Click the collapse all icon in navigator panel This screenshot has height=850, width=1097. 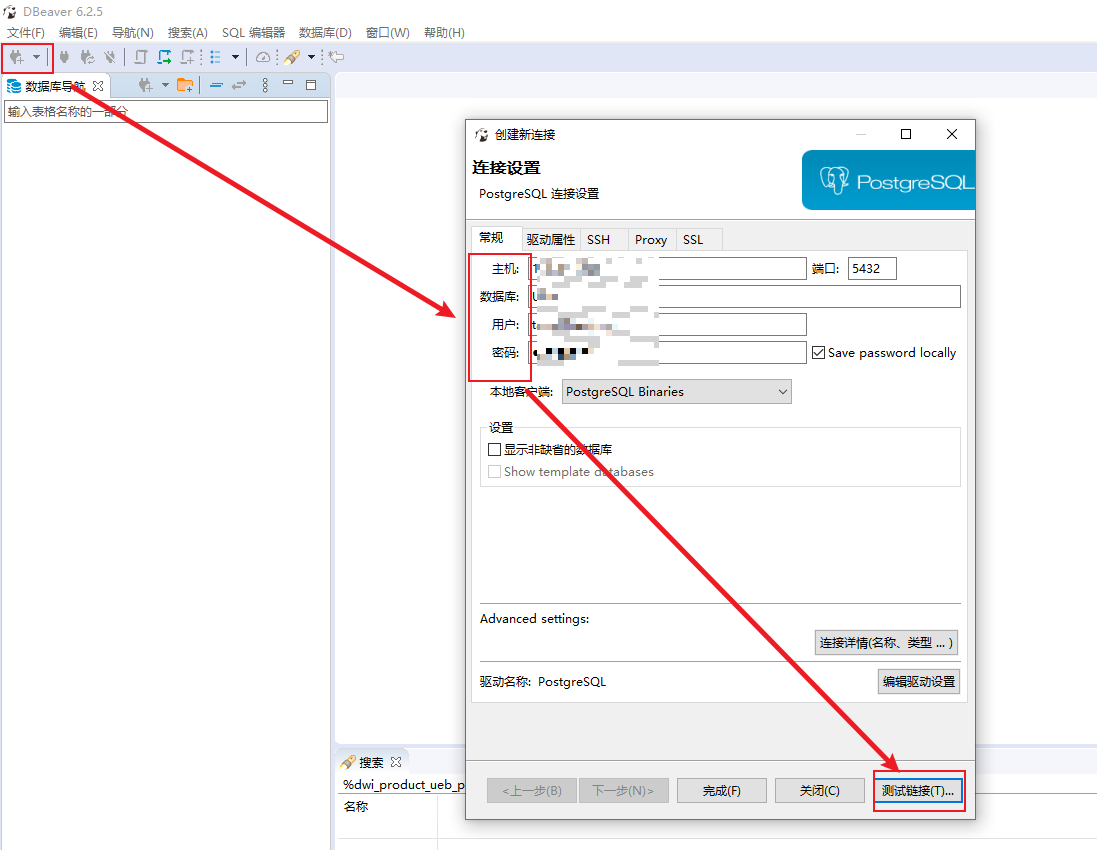(x=216, y=85)
